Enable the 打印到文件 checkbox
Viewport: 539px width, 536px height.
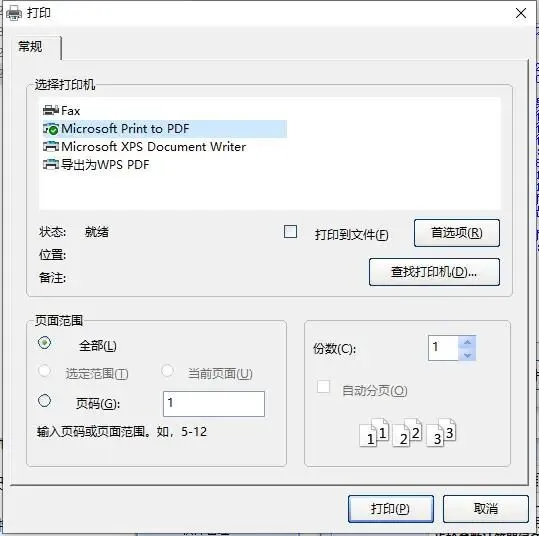pos(290,232)
